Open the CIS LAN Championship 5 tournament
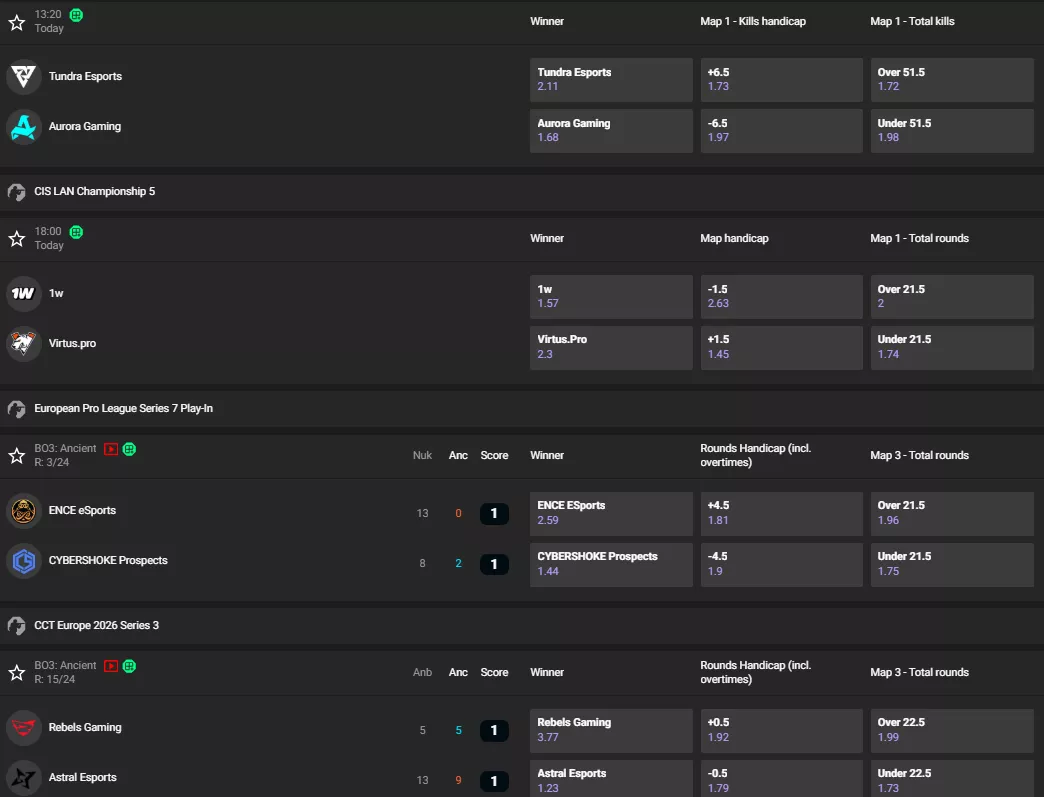Image resolution: width=1044 pixels, height=797 pixels. pyautogui.click(x=95, y=192)
